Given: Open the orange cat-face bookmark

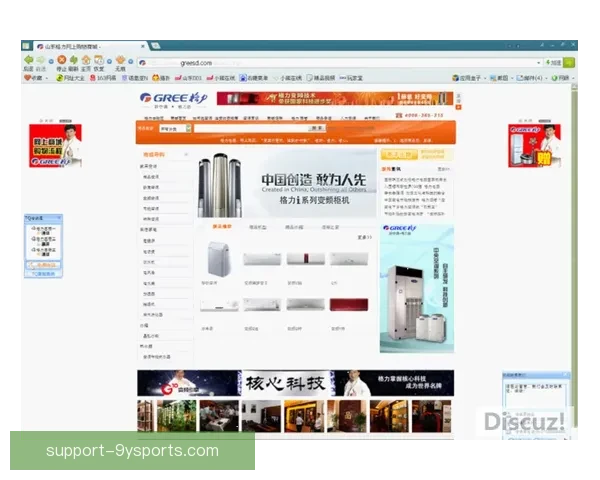Looking at the screenshot, I should pos(161,78).
